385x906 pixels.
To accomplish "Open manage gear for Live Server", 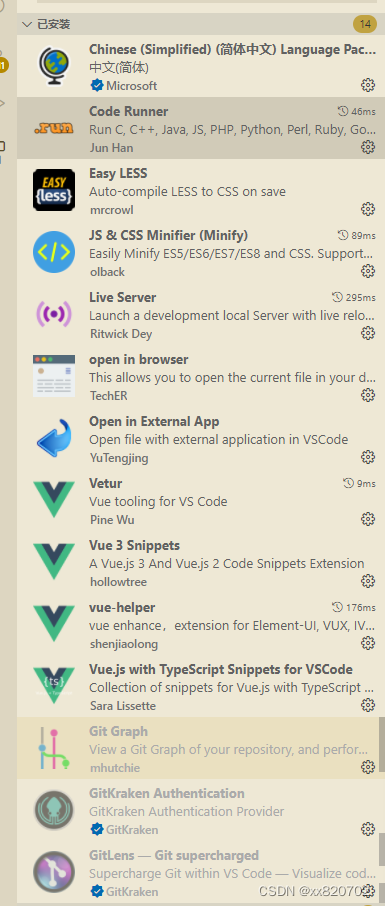I will point(368,333).
